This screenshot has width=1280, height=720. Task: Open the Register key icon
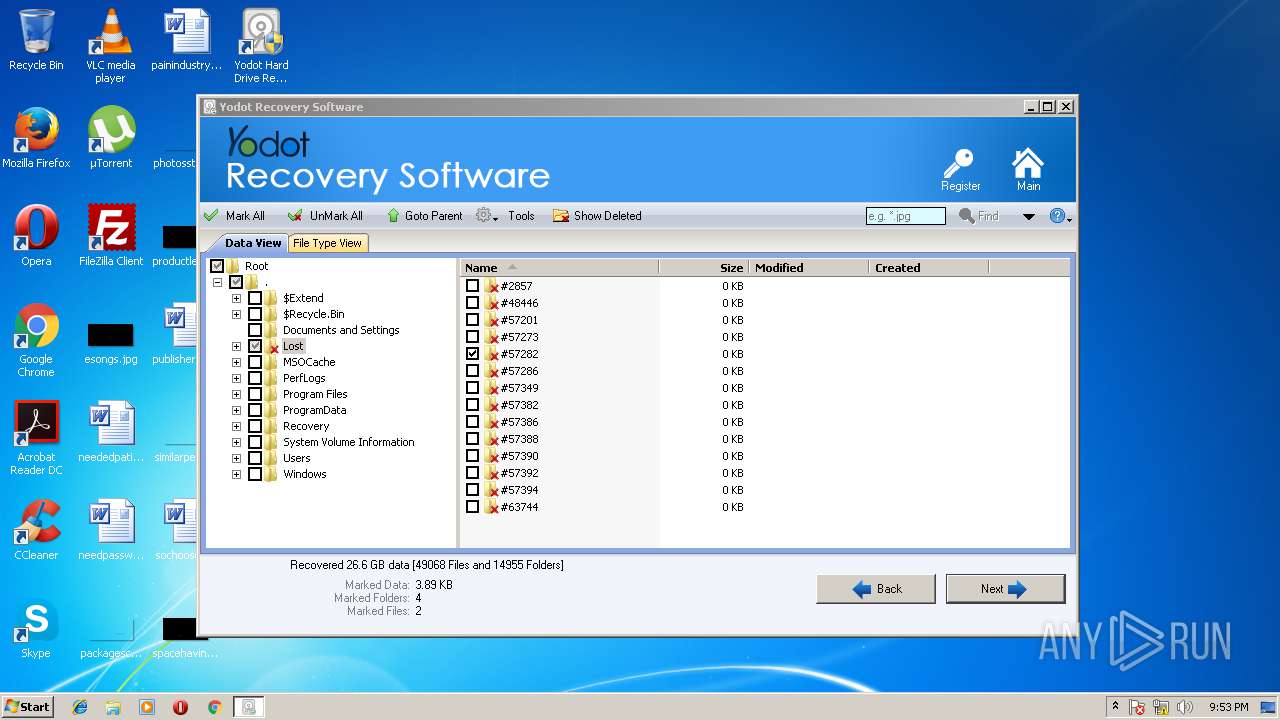960,169
